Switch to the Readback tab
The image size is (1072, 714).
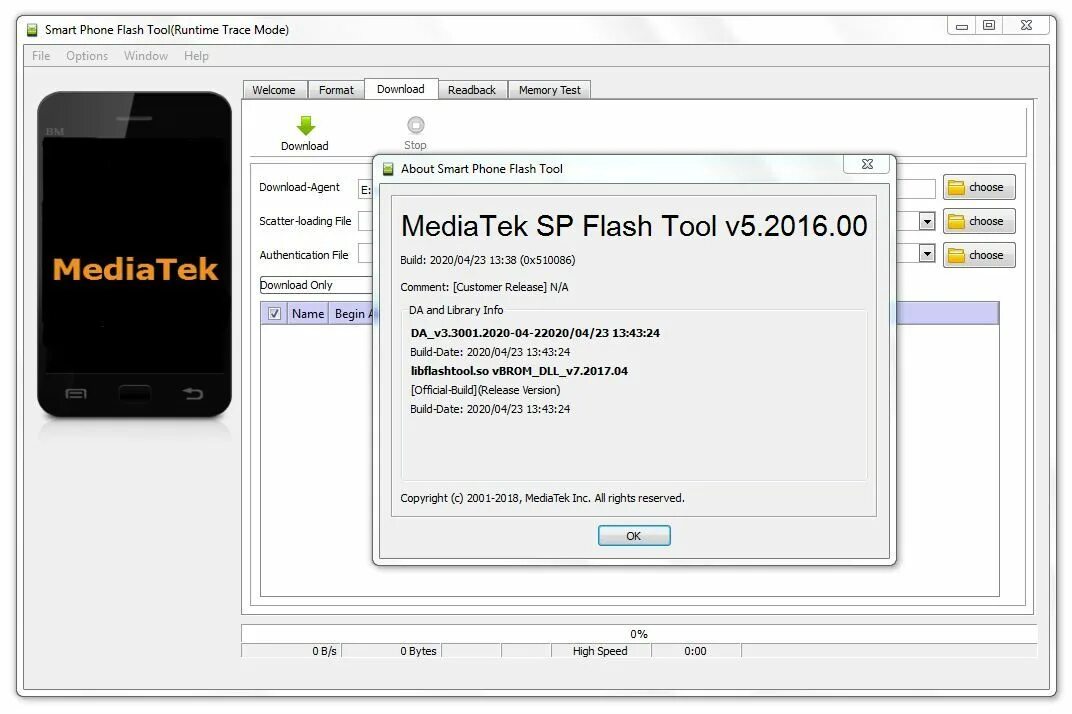click(472, 90)
